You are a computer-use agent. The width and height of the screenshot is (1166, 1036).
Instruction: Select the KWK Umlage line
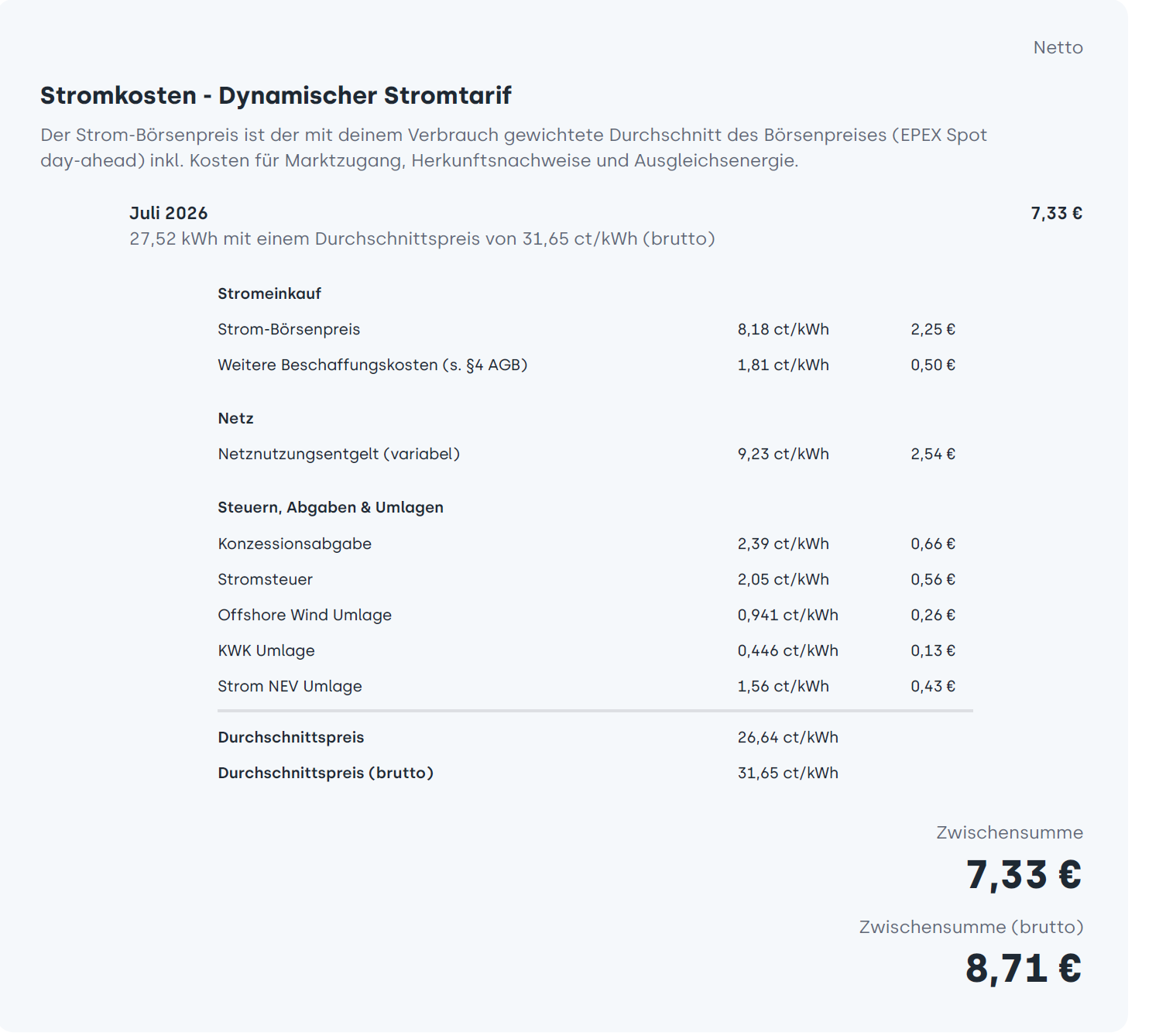586,650
